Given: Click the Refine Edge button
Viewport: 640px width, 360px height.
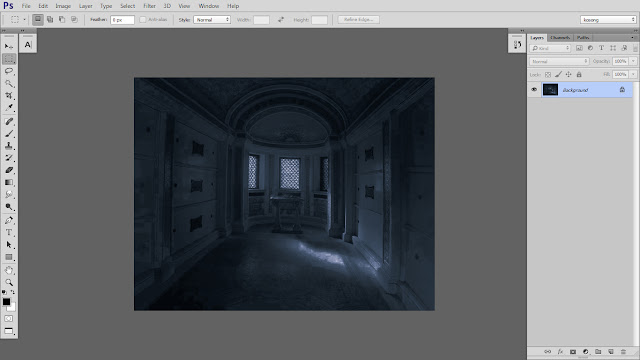Looking at the screenshot, I should (358, 20).
